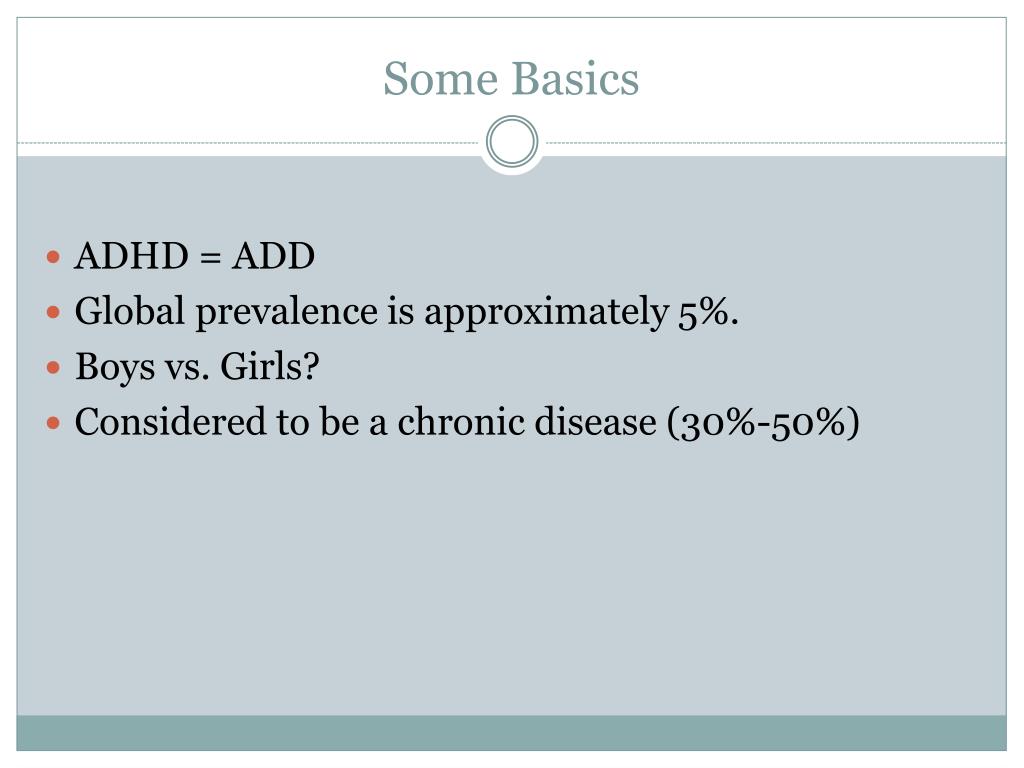Click the orange bullet beside "Considered to be"

[54, 423]
